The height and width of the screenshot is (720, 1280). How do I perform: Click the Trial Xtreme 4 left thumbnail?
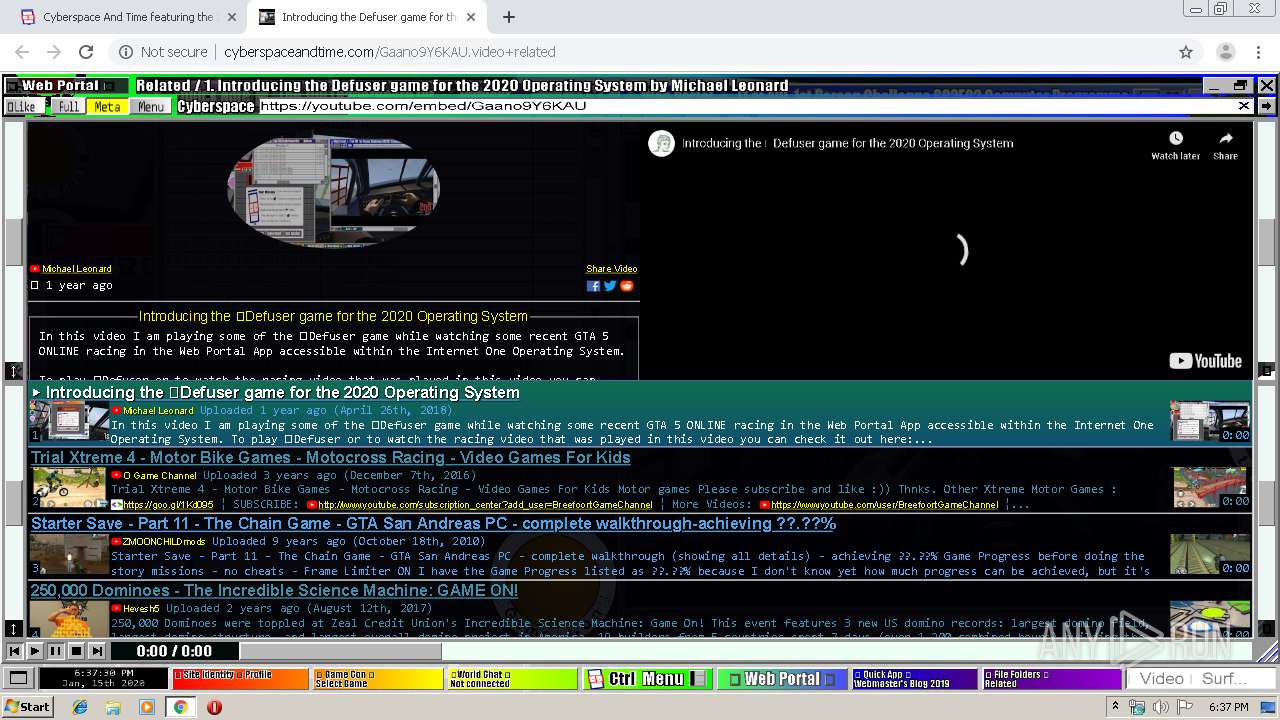[69, 487]
